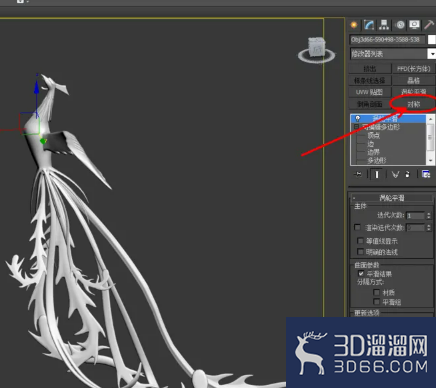Screen dimensions: 436x388
Task: Click the blue Z-axis gizmo arrow
Action: (36, 87)
